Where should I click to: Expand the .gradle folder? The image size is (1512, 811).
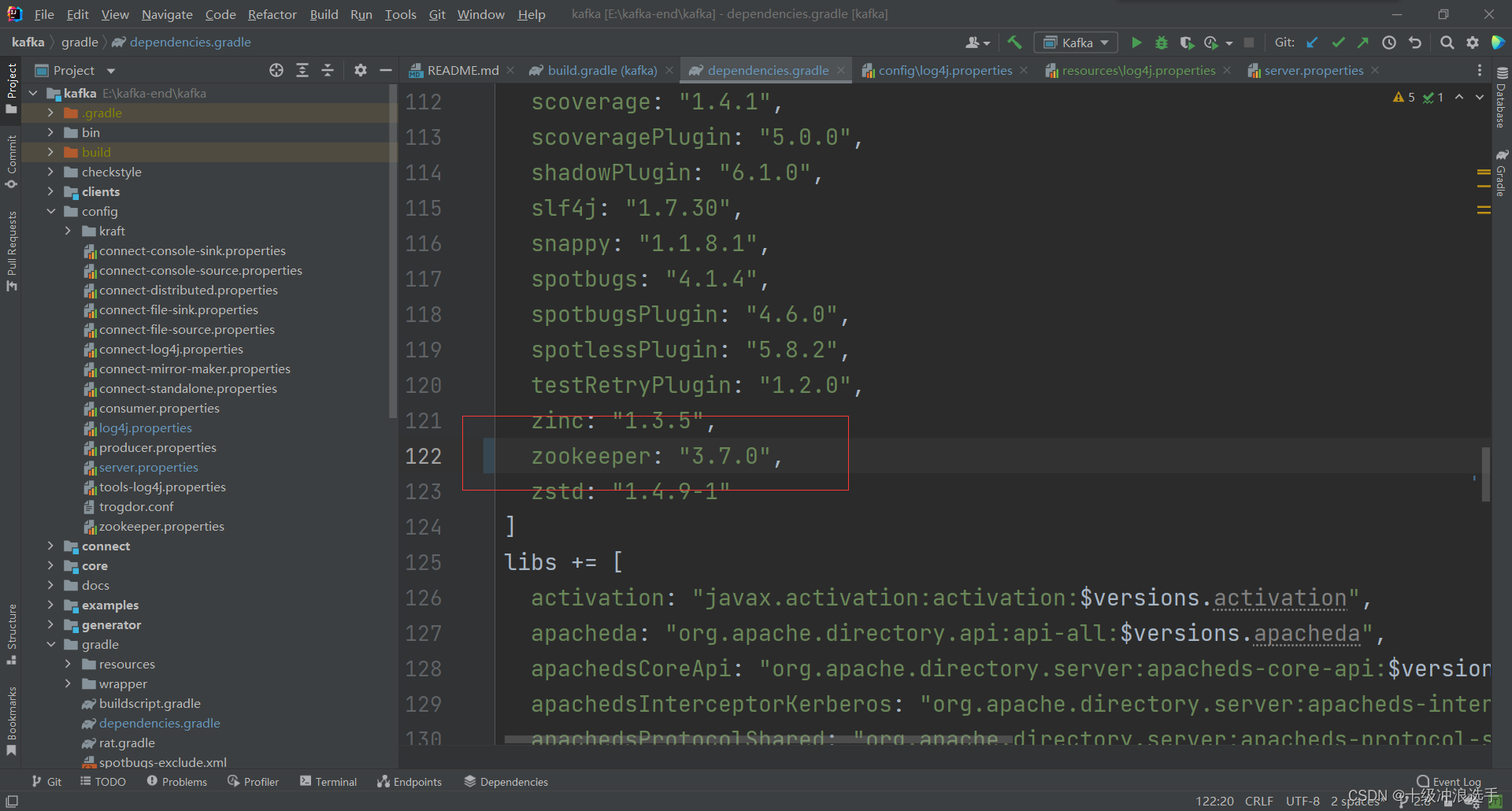point(50,113)
